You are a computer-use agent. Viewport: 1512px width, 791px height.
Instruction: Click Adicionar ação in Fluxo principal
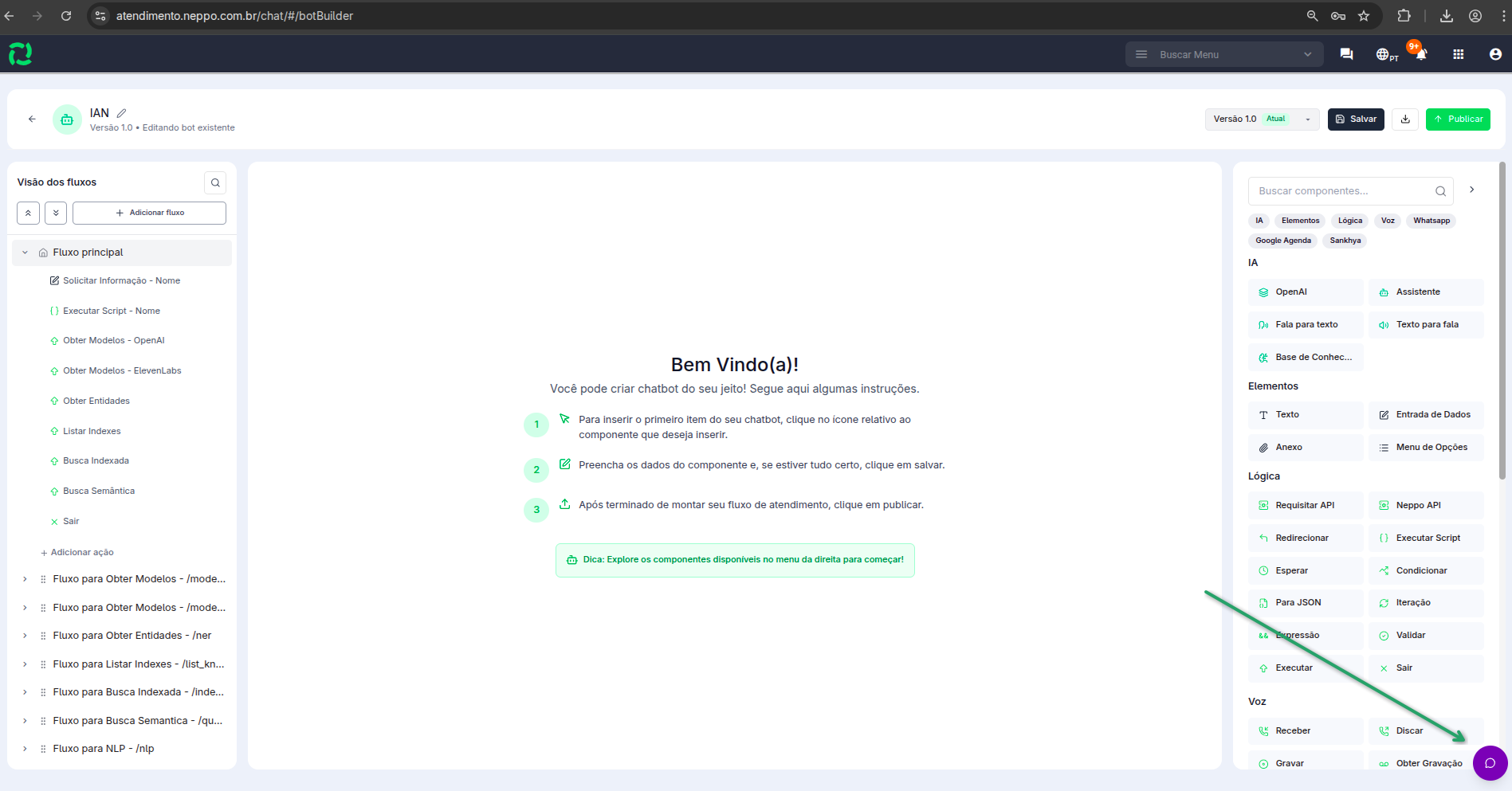pyautogui.click(x=77, y=552)
